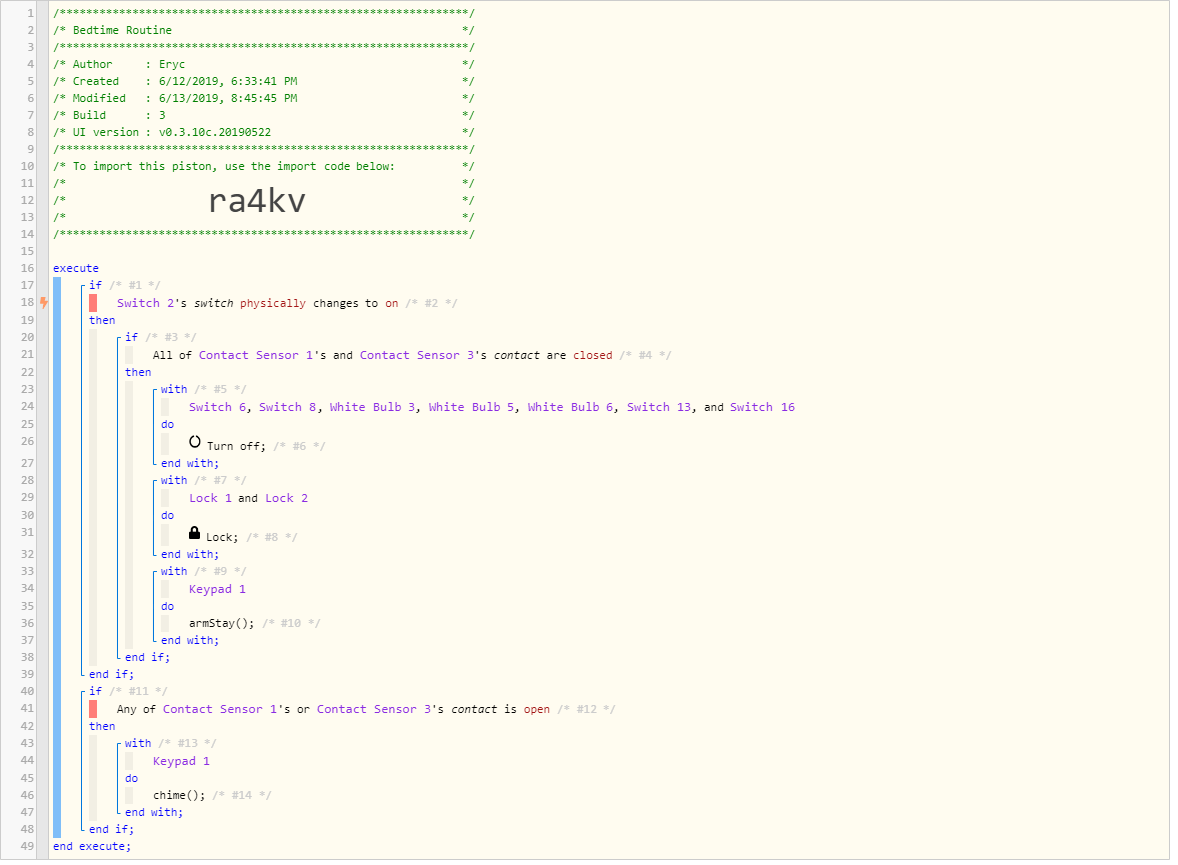Click Lock 1 device
Viewport: 1178px width, 865px height.
tap(210, 498)
